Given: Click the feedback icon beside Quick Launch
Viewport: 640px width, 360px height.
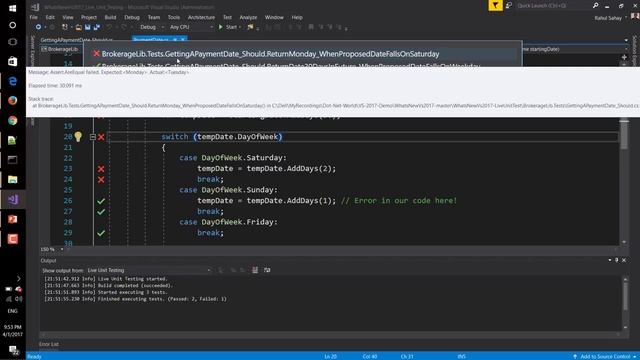Looking at the screenshot, I should coord(509,5).
